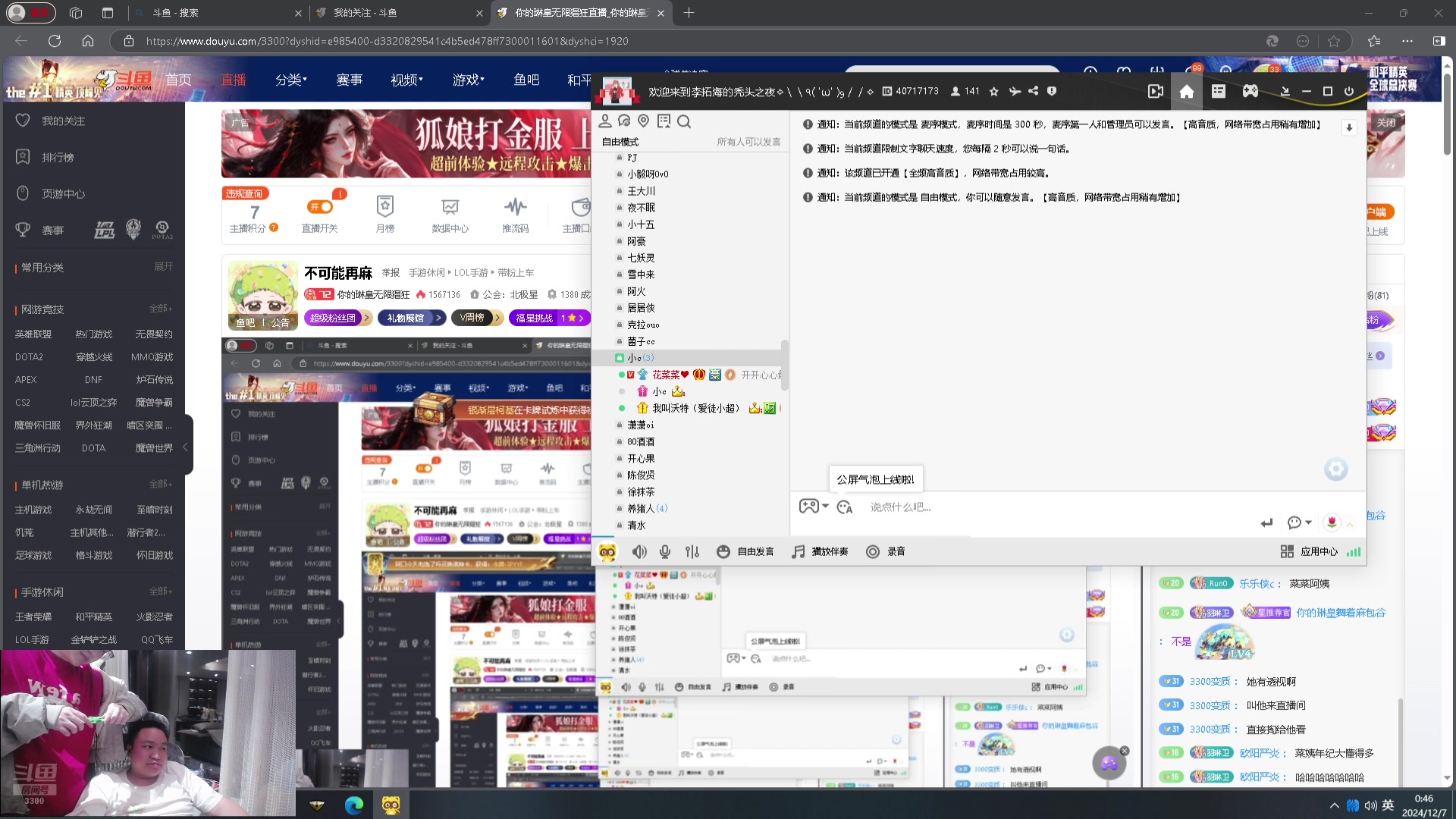
Task: Click 福星挑战 button
Action: pos(549,318)
